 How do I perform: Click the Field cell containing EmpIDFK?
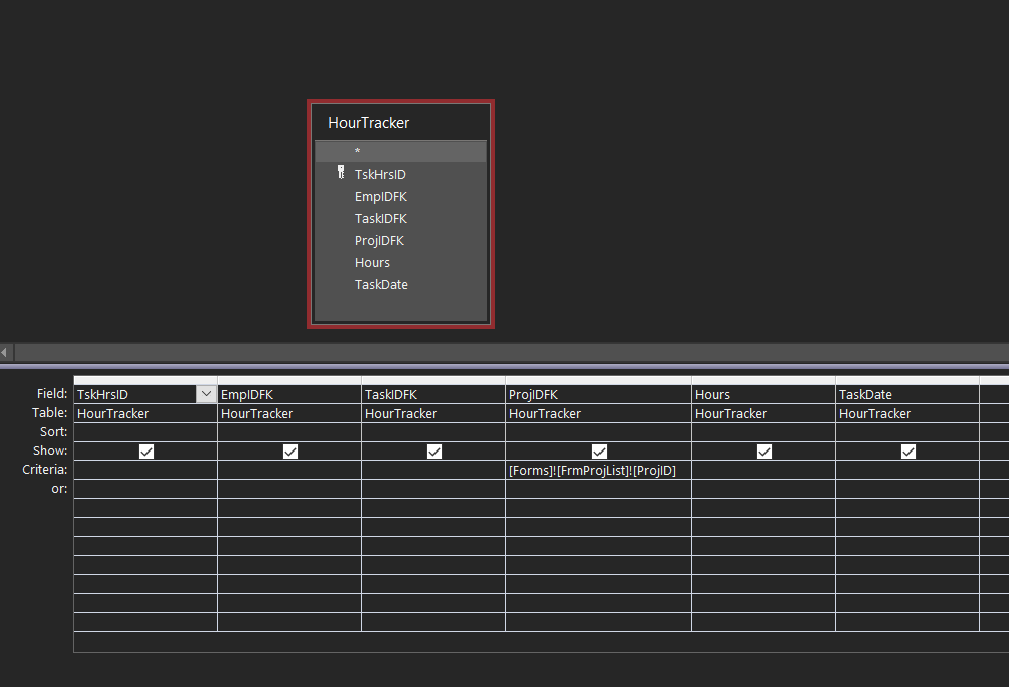click(x=290, y=394)
